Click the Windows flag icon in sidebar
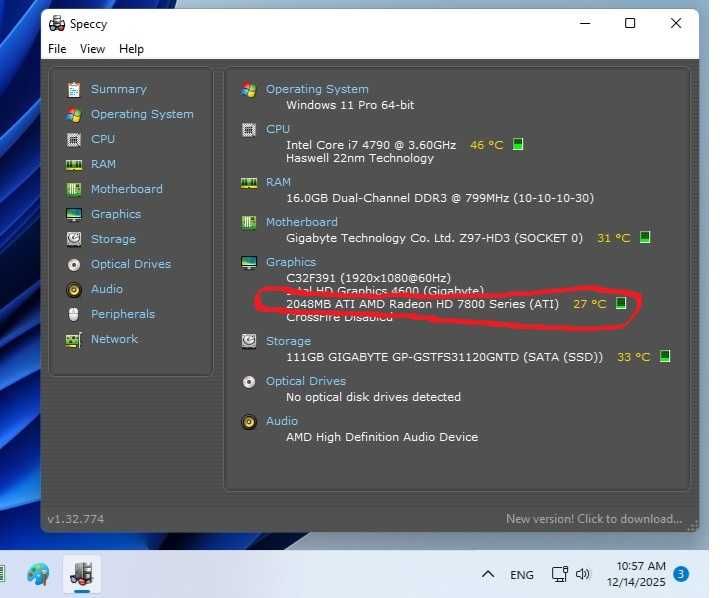Viewport: 728px width, 598px height. coord(73,114)
